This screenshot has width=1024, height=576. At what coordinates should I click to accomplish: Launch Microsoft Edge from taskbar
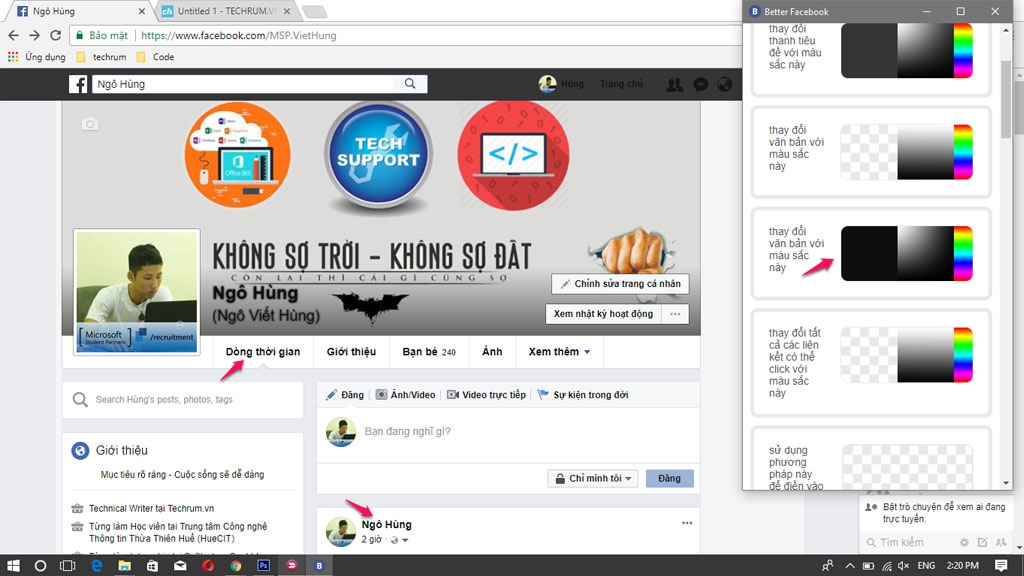(x=96, y=566)
